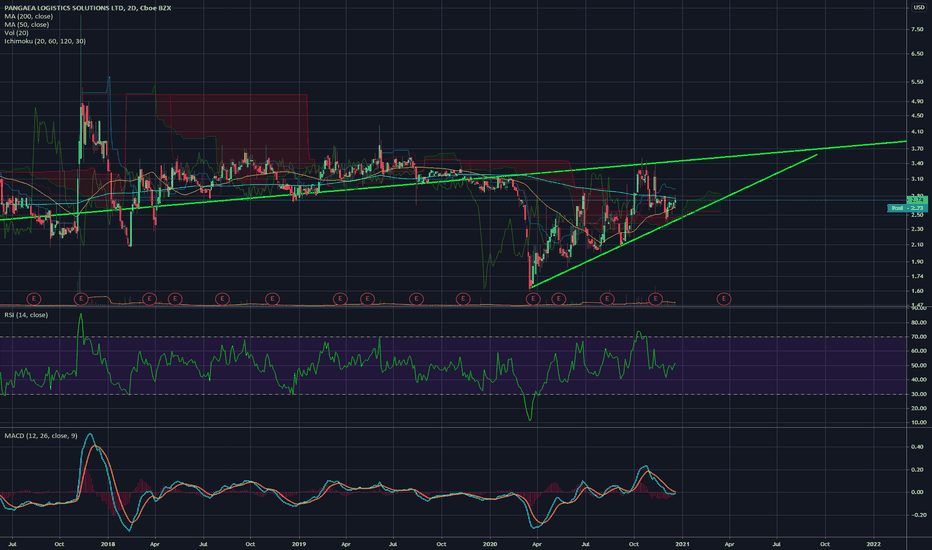932x550 pixels.
Task: Select the steep rising green trend line from 2020 low
Action: [675, 221]
